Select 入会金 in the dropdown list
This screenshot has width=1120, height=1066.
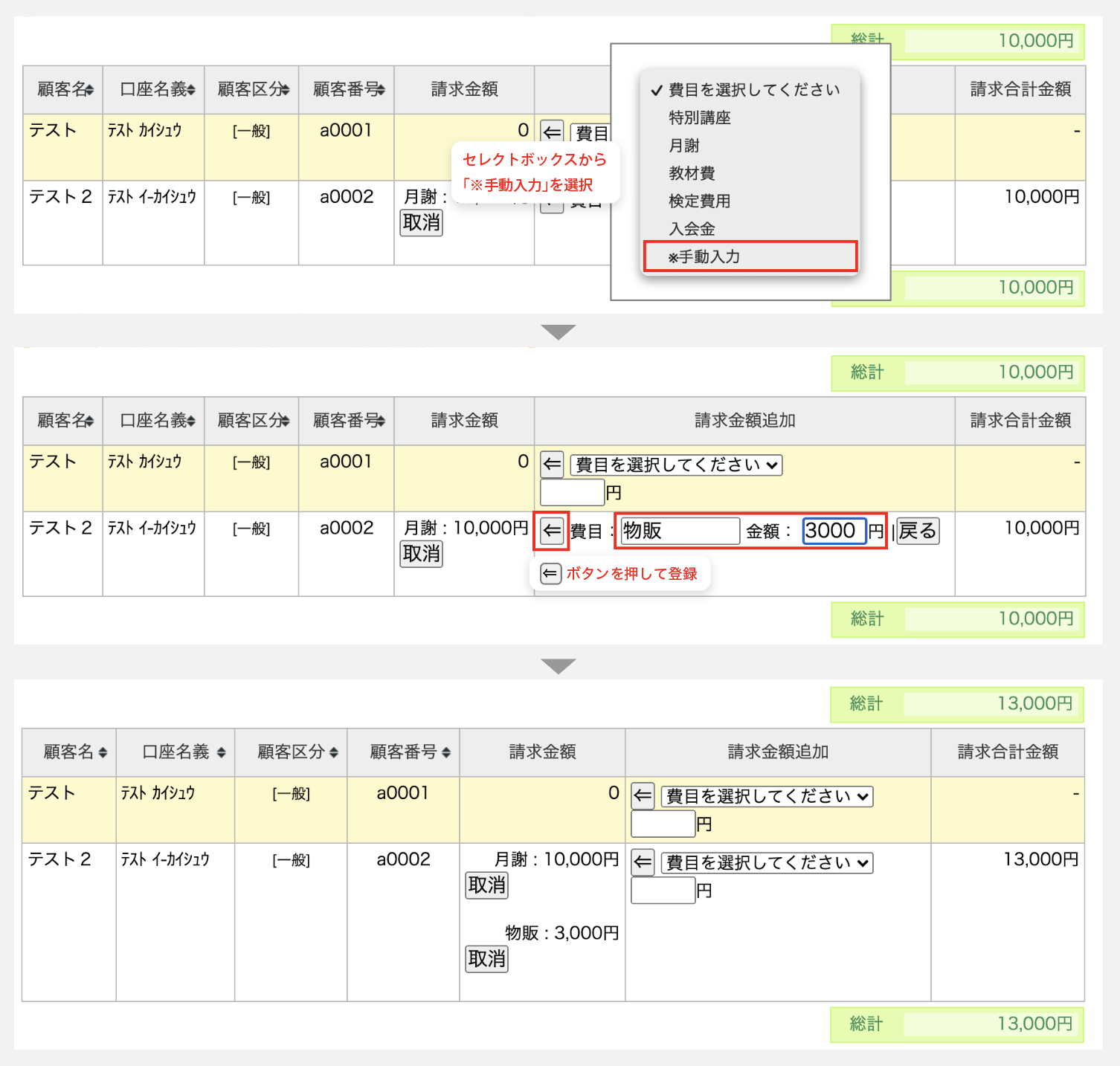(692, 229)
